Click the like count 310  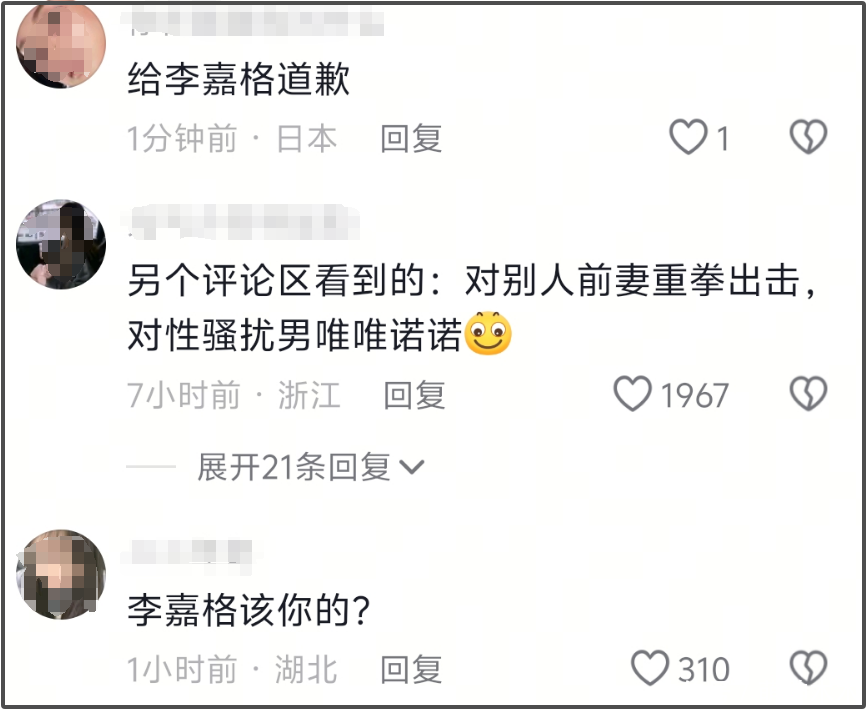pos(703,670)
